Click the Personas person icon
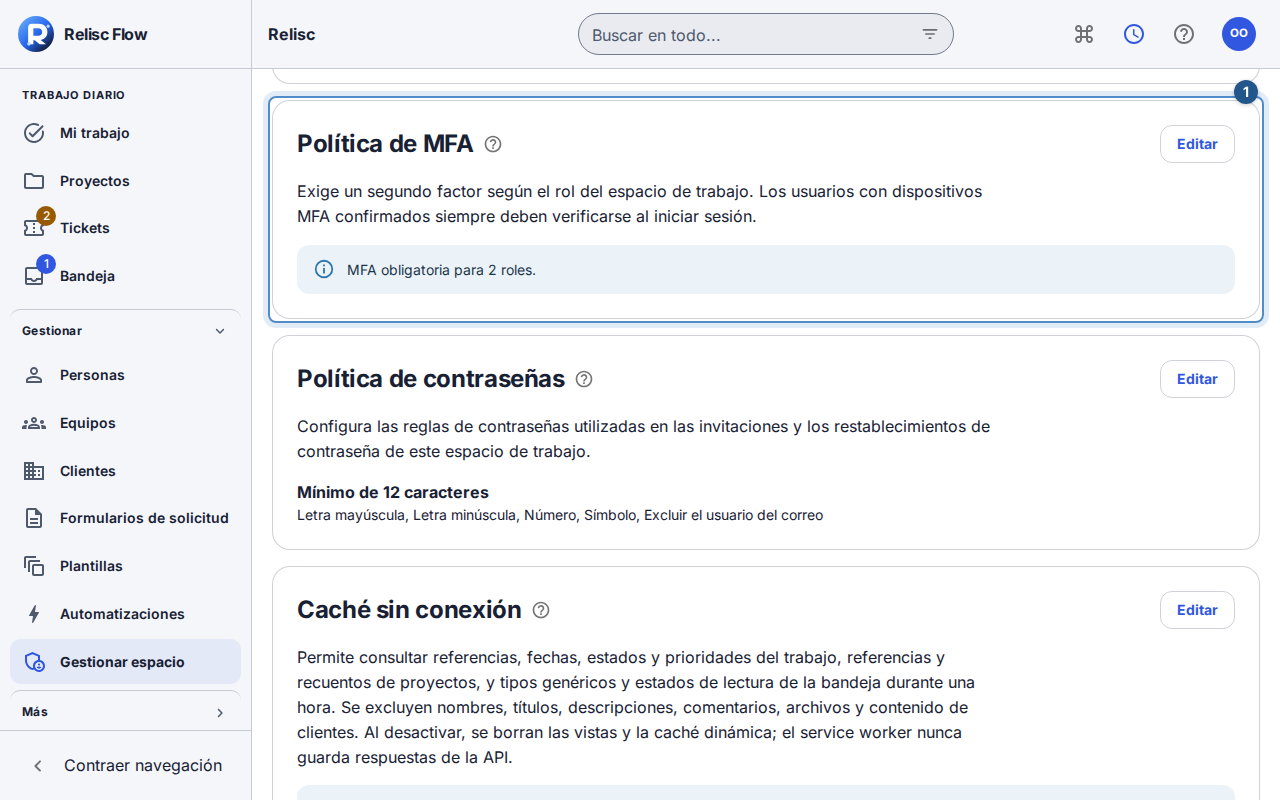This screenshot has width=1280, height=800. point(34,375)
